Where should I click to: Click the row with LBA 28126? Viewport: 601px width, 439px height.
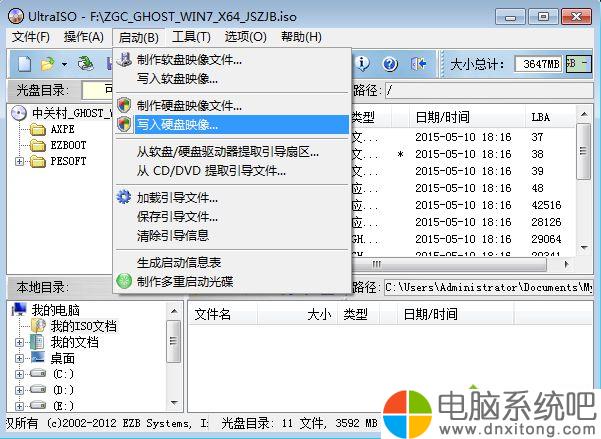pyautogui.click(x=462, y=222)
